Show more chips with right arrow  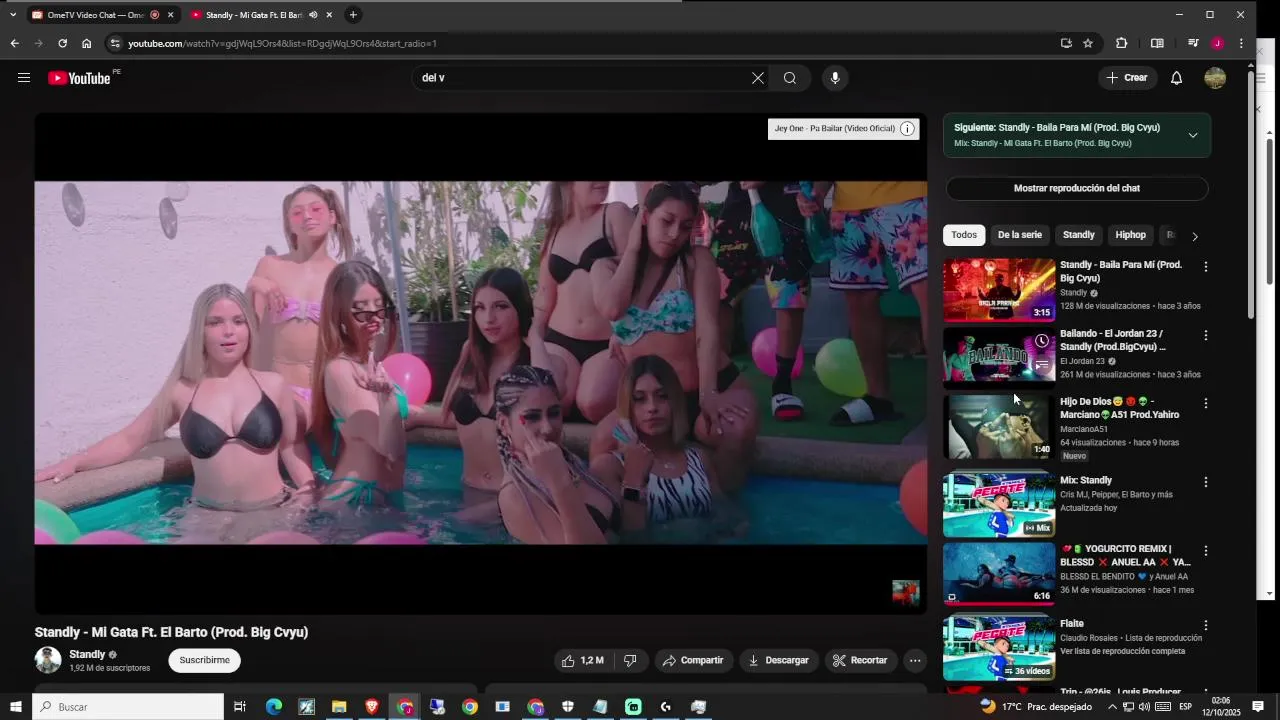point(1194,236)
